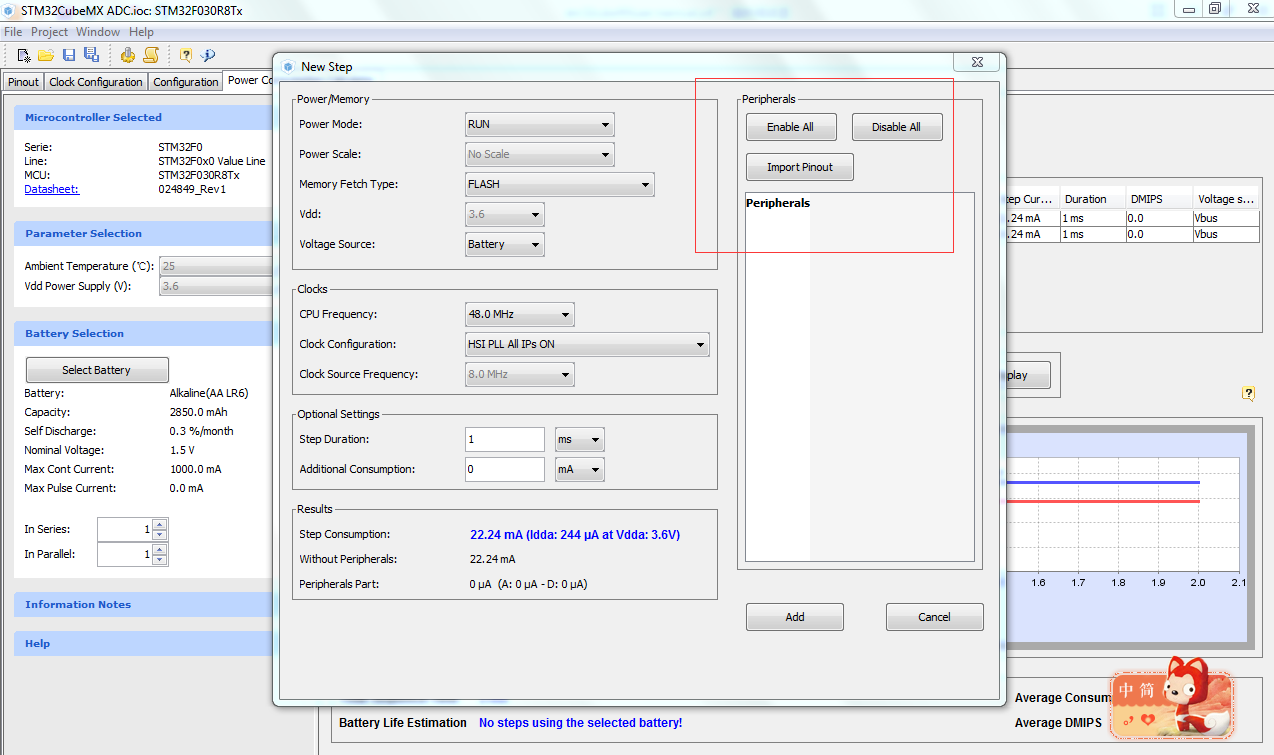Viewport: 1274px width, 755px height.
Task: Open the Clock Configuration dropdown showing HSI PLL All IPs ON
Action: [587, 344]
